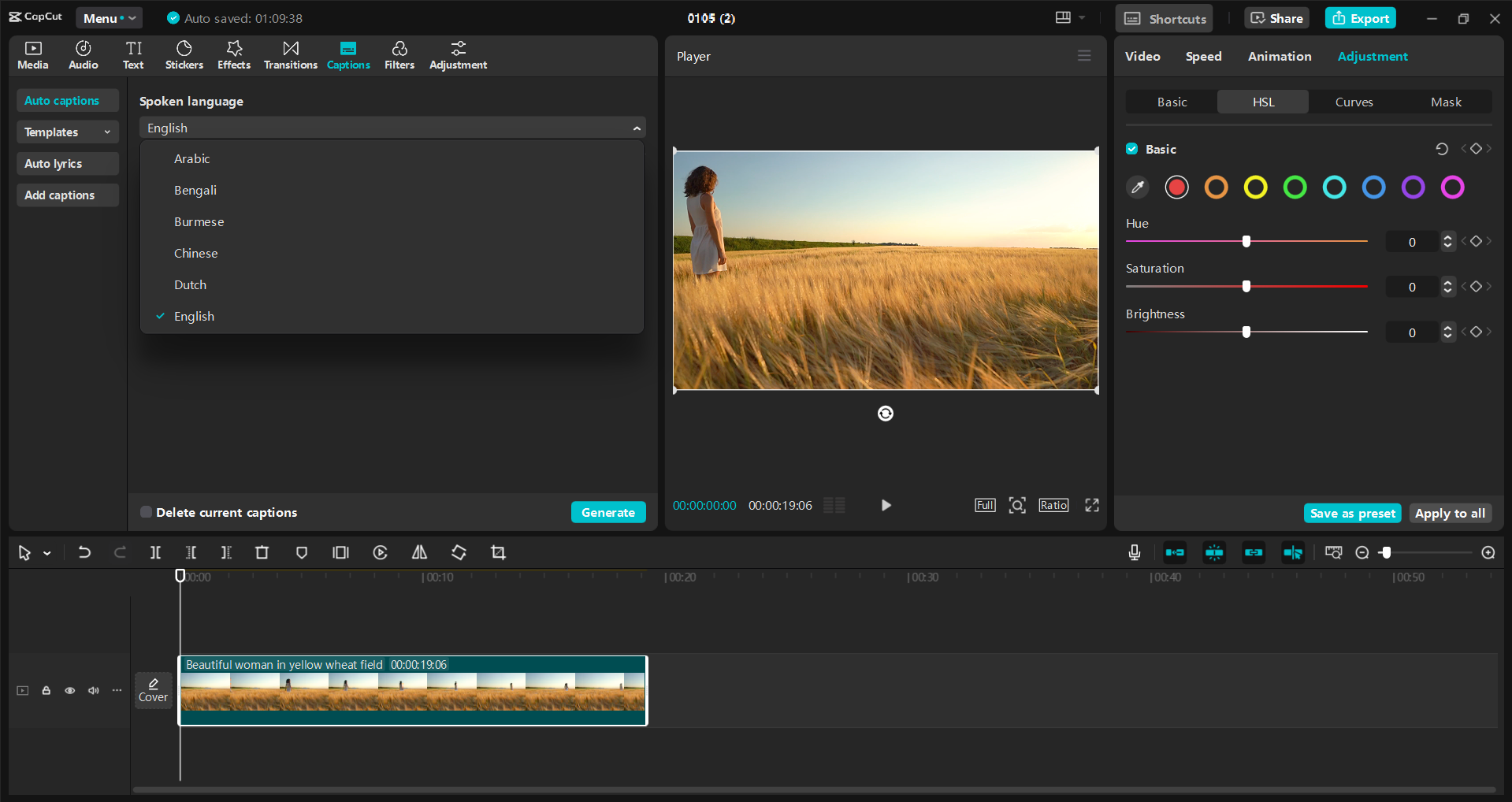Open the Speed tab in the right panel
Viewport: 1512px width, 802px height.
1202,56
